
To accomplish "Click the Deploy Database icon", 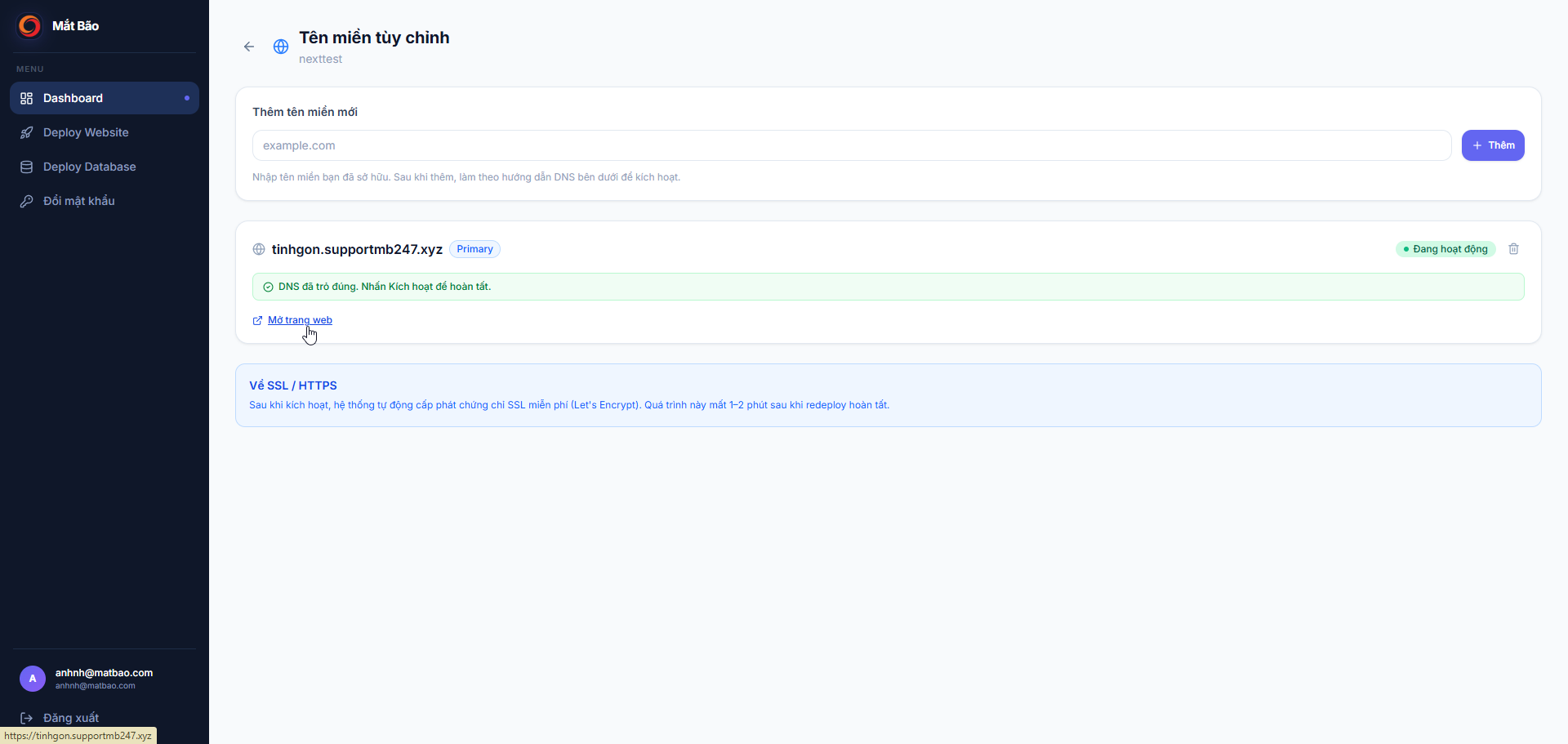I will [x=26, y=167].
